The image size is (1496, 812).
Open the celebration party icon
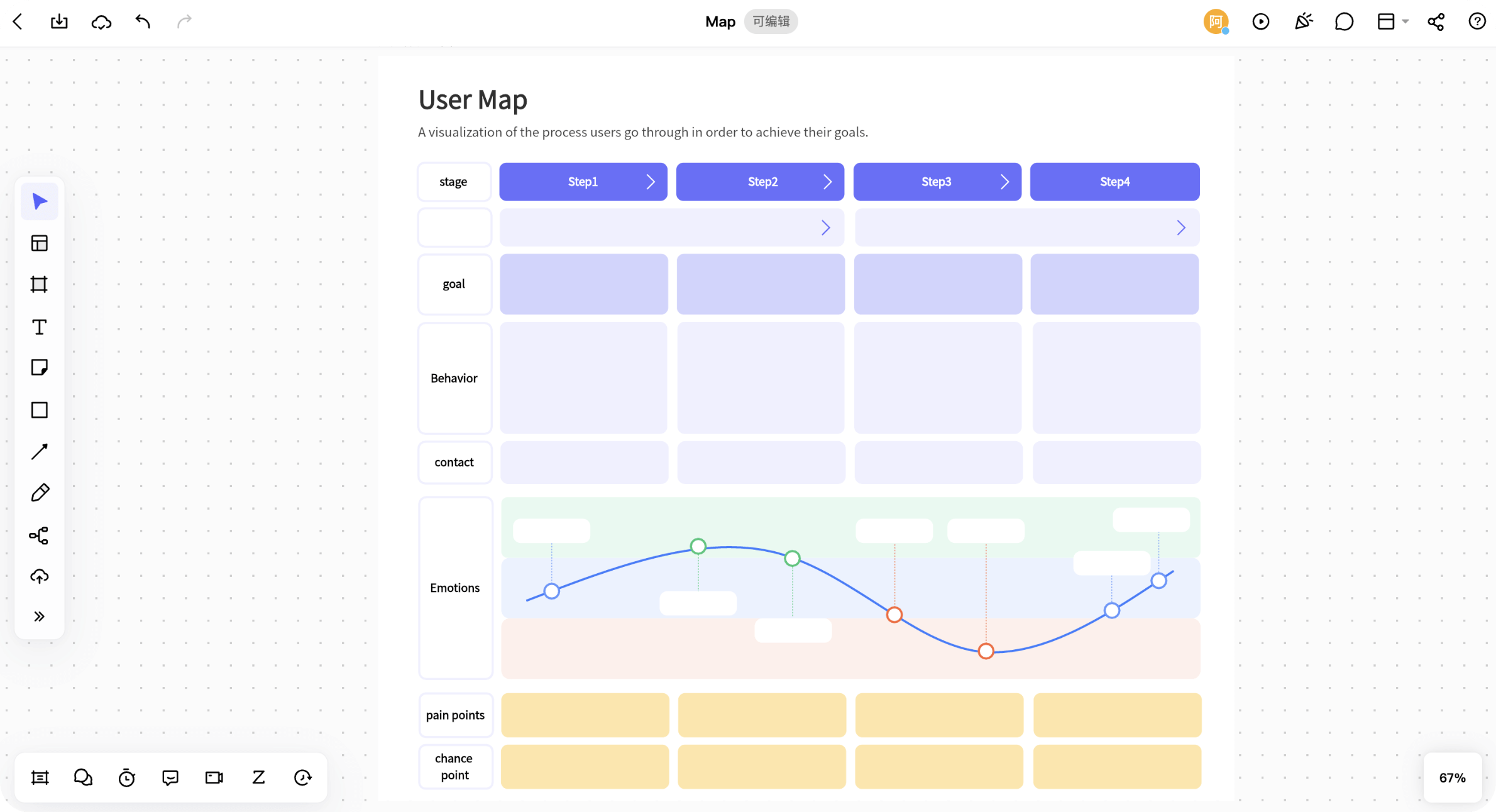(1303, 21)
